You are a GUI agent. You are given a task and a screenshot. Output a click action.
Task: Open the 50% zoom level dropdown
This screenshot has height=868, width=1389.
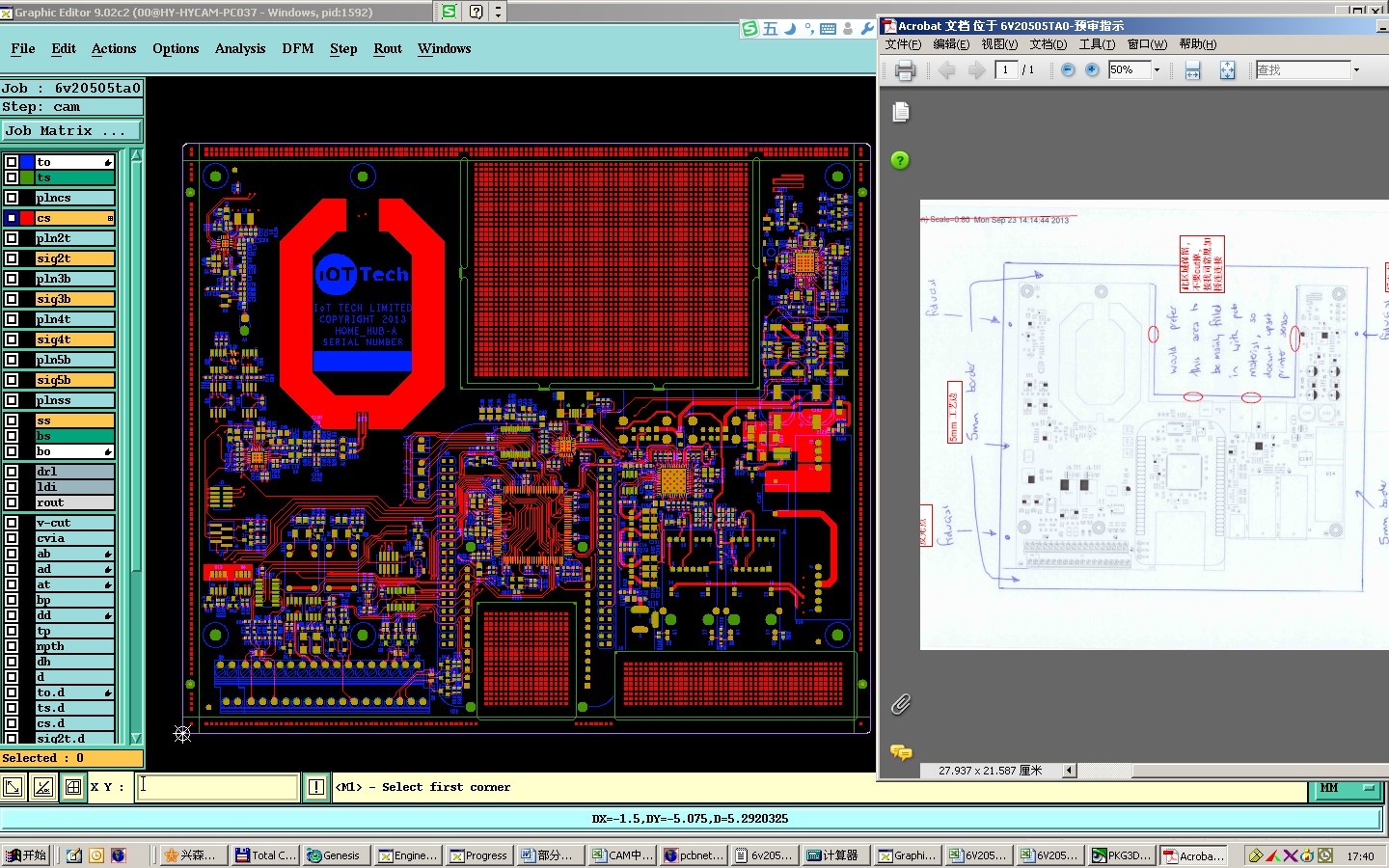1157,69
